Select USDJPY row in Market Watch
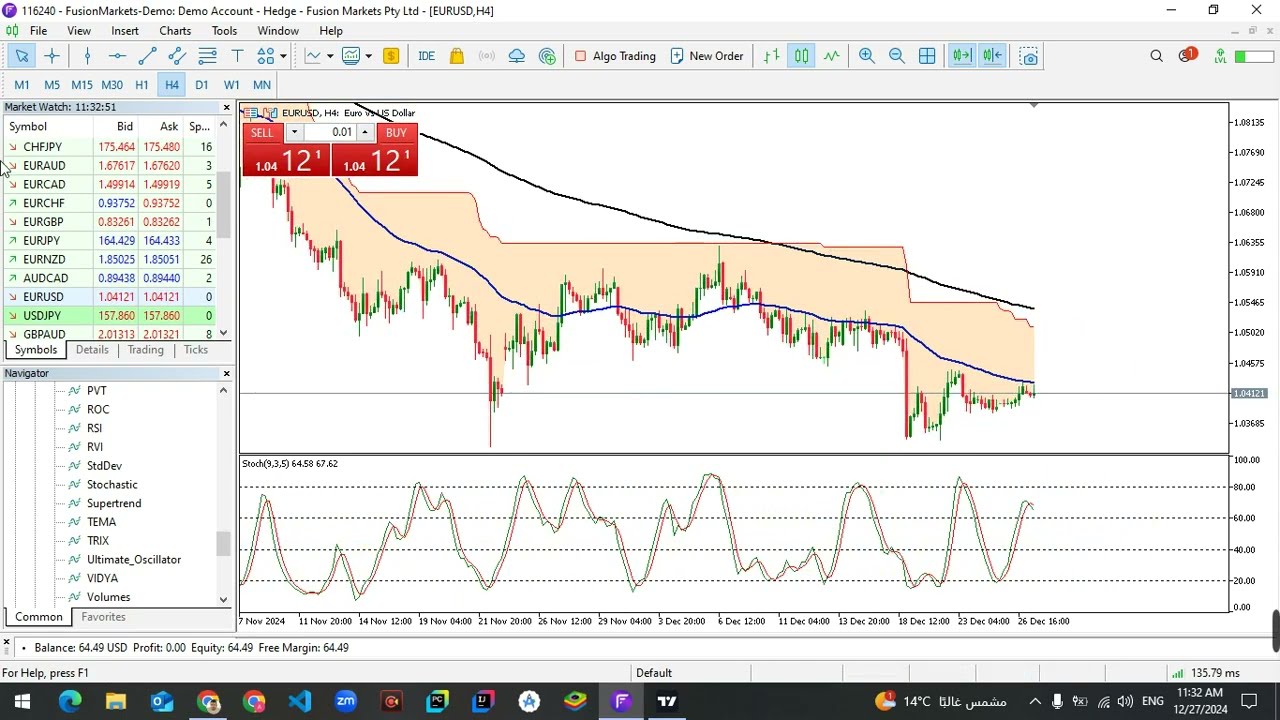 (110, 316)
